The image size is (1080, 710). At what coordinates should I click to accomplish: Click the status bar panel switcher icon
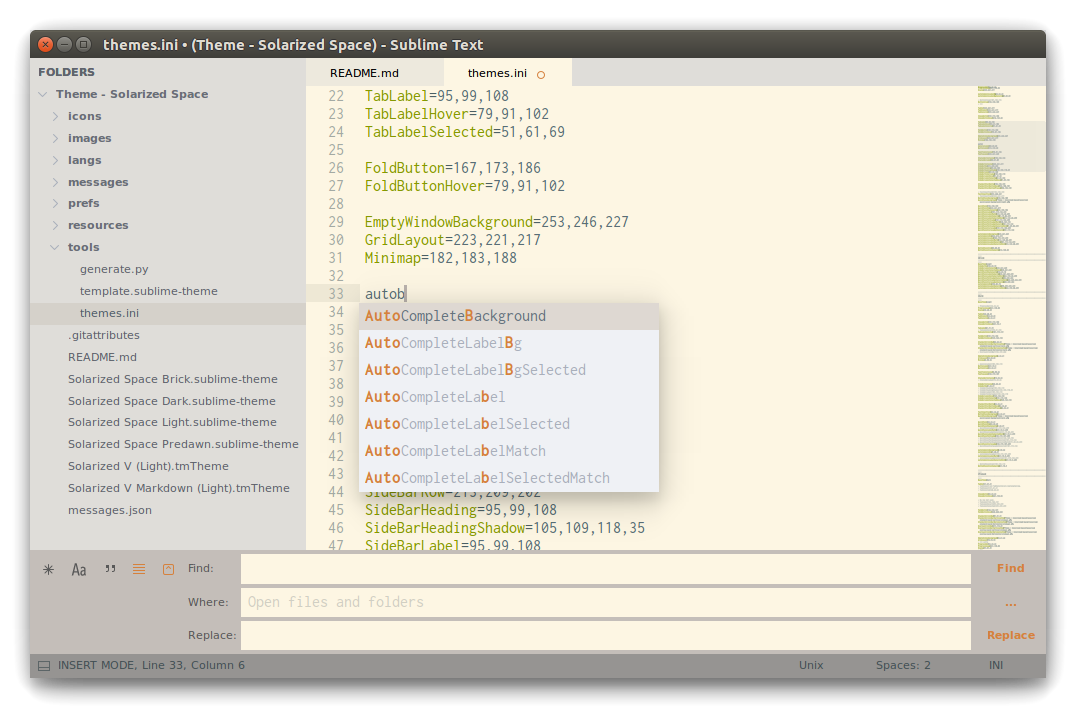coord(44,666)
